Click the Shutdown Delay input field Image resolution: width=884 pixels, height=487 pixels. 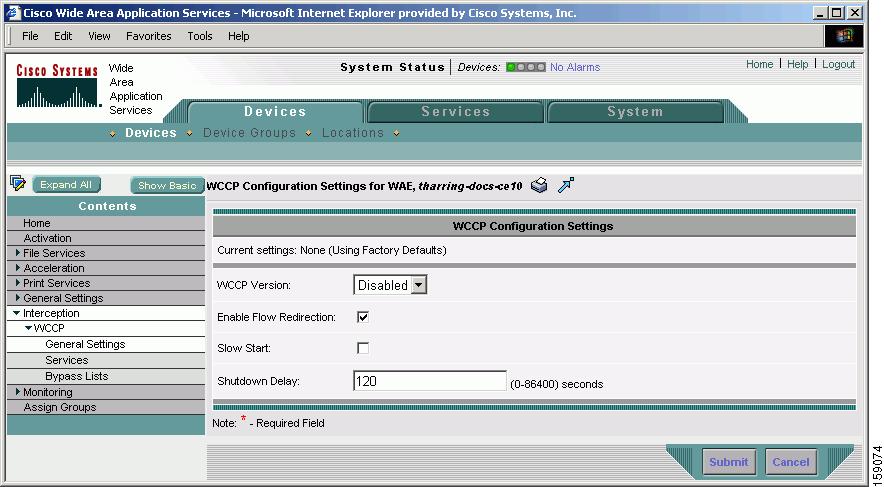430,381
